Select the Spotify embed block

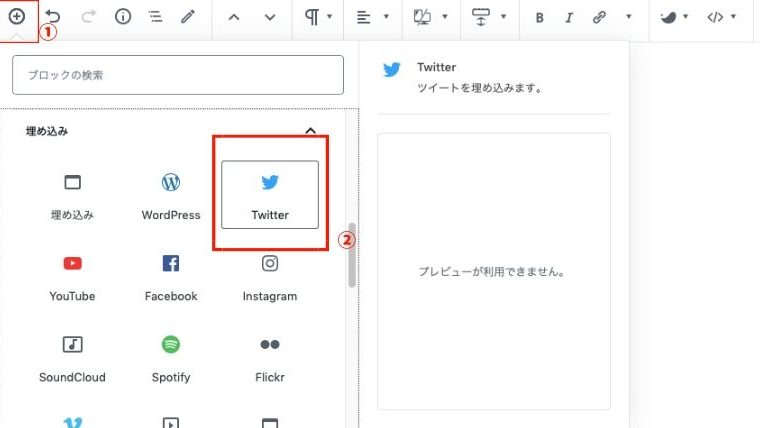click(171, 358)
